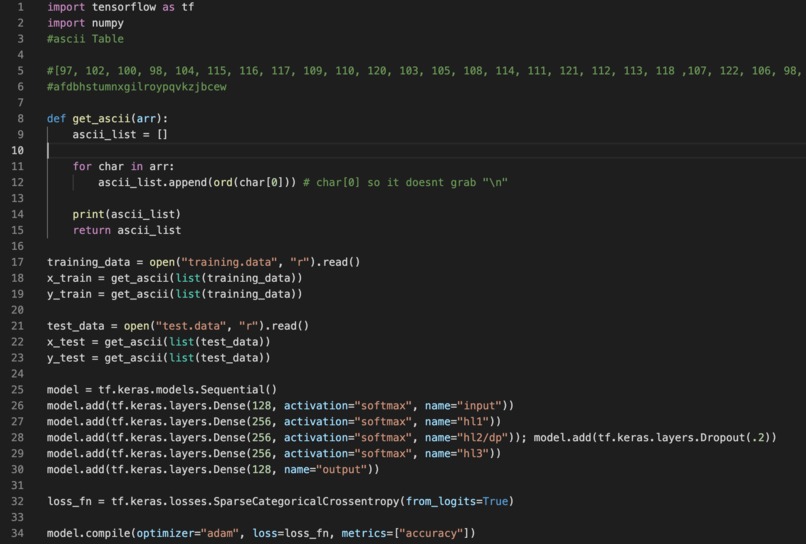Click 'print(ascii_list)' on line 14
806x544 pixels.
(127, 214)
